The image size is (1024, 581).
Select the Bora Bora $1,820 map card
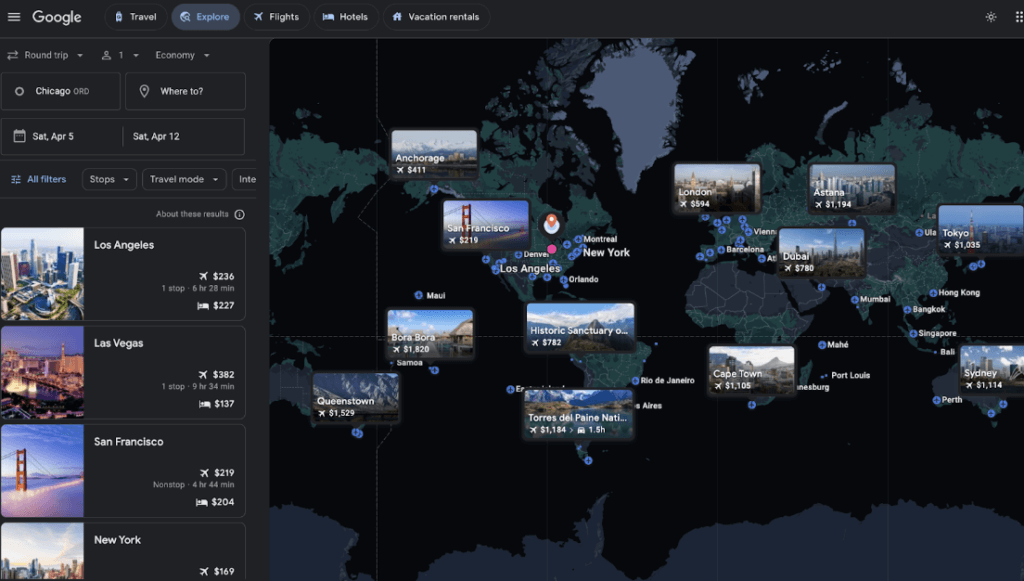[x=430, y=334]
